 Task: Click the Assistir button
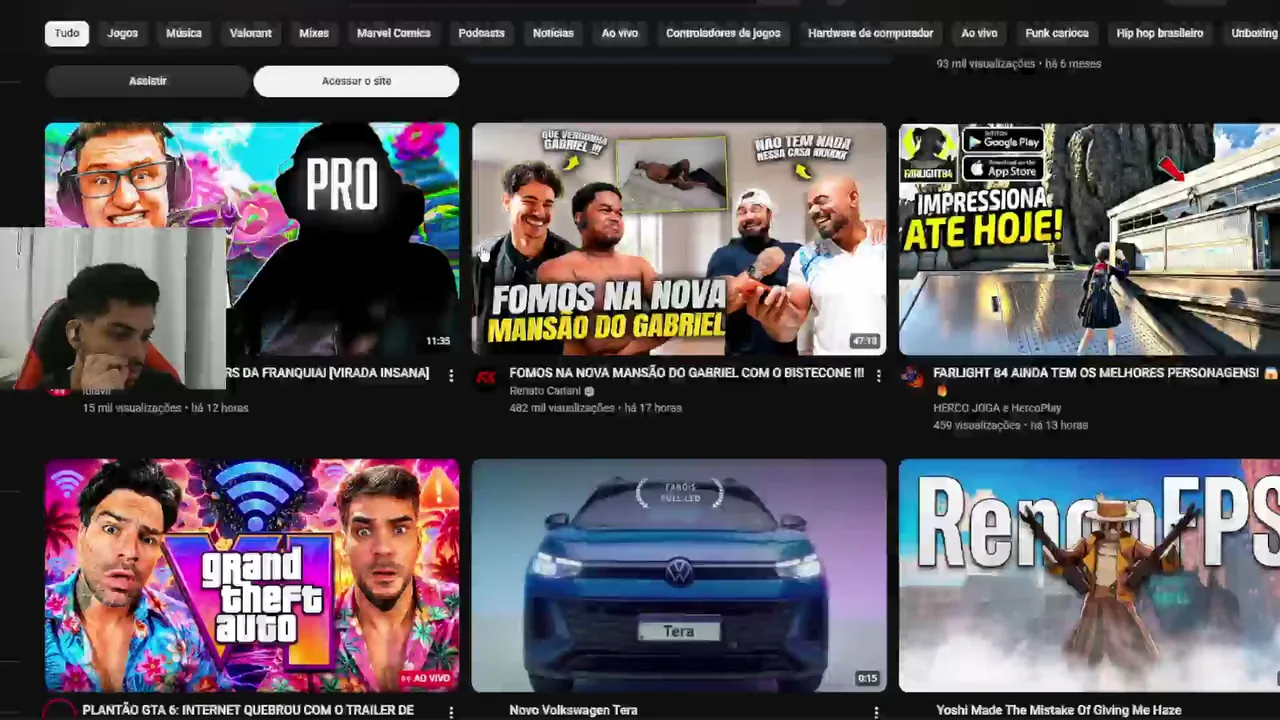(148, 81)
